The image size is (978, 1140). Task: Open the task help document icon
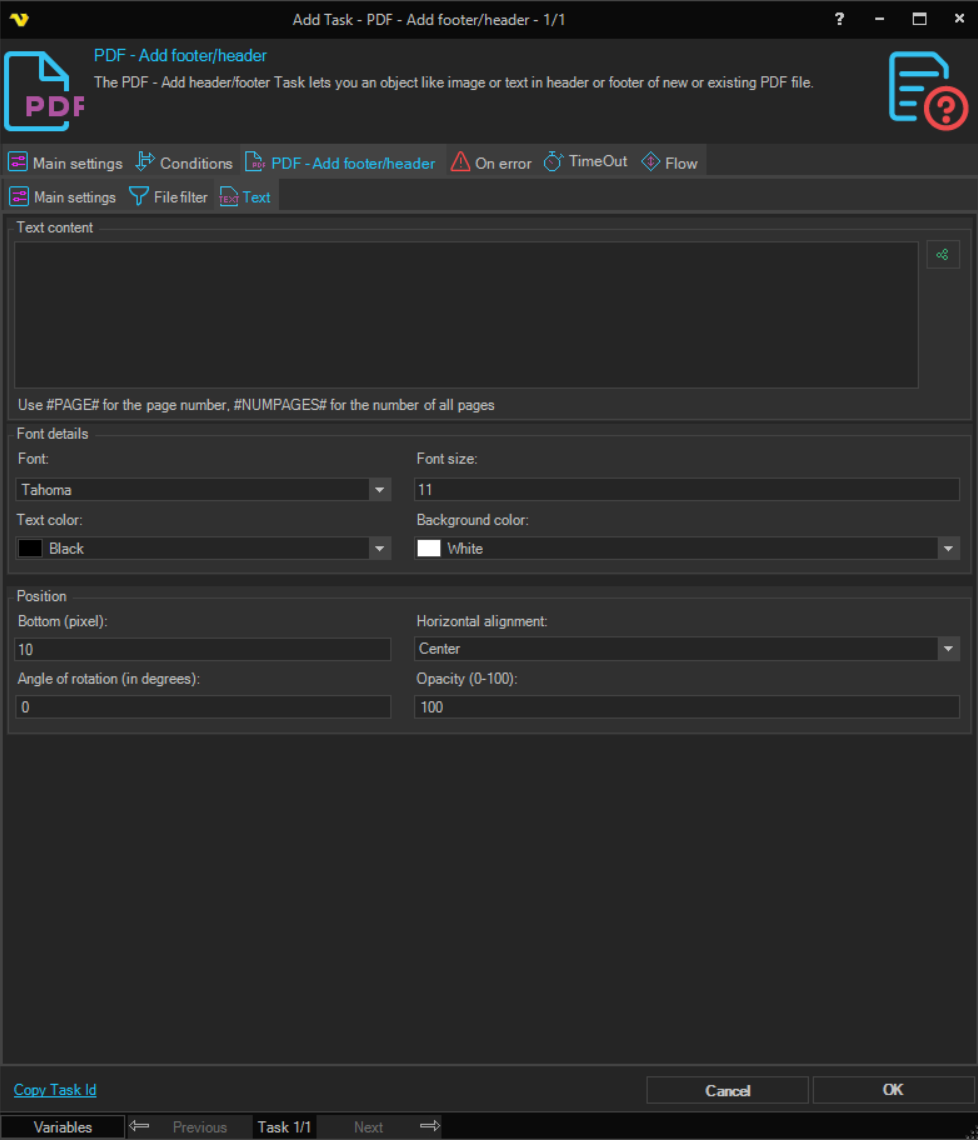pyautogui.click(x=928, y=91)
